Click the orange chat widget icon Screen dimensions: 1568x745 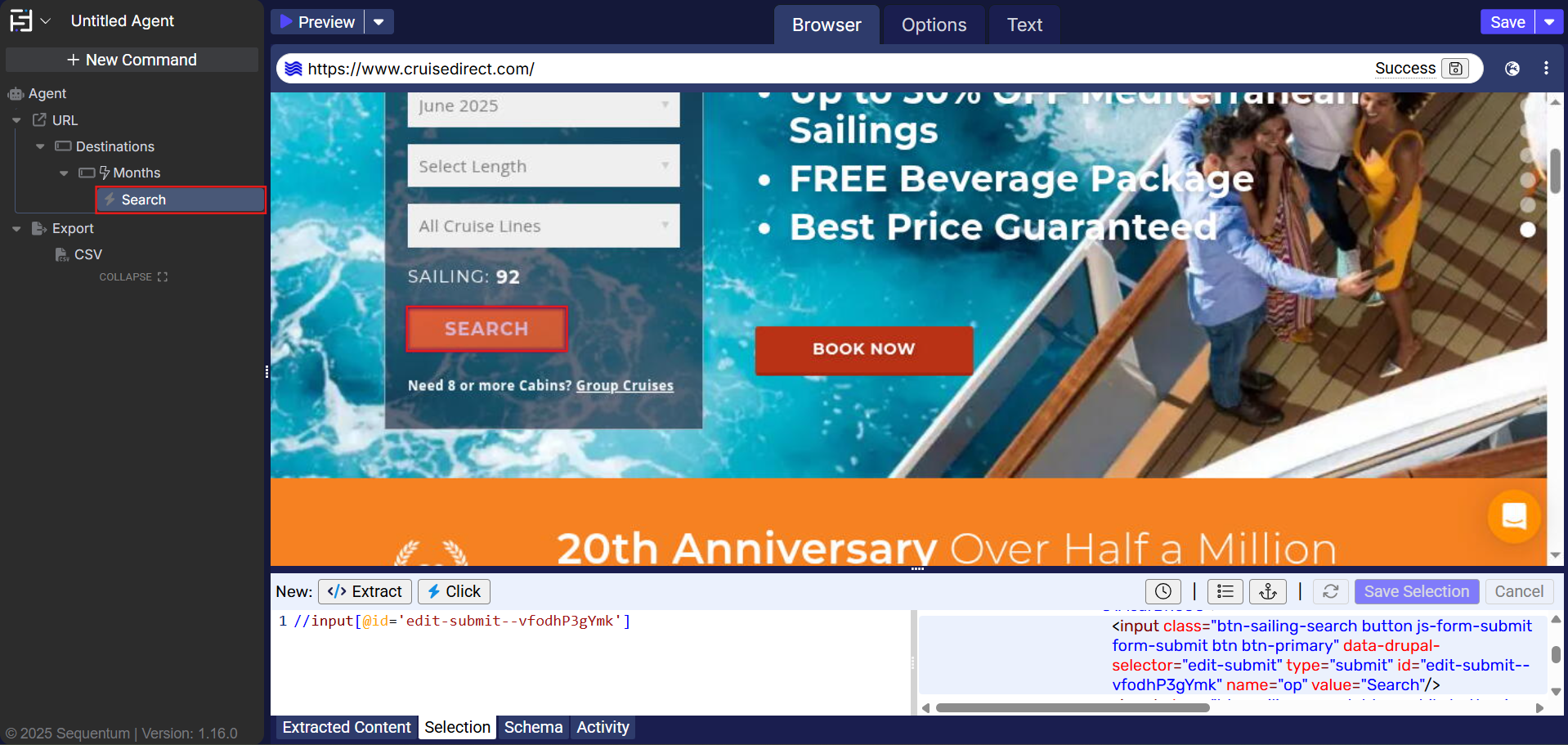pyautogui.click(x=1514, y=516)
